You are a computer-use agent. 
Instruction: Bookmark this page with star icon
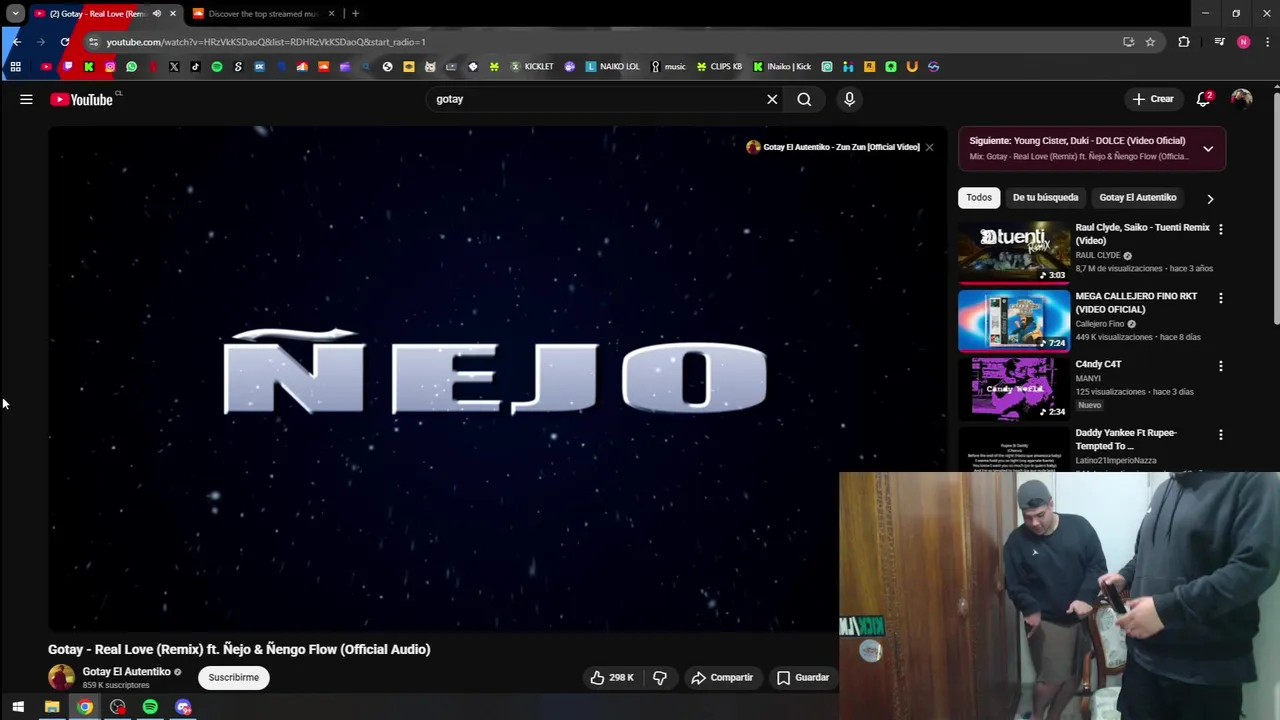tap(1150, 42)
